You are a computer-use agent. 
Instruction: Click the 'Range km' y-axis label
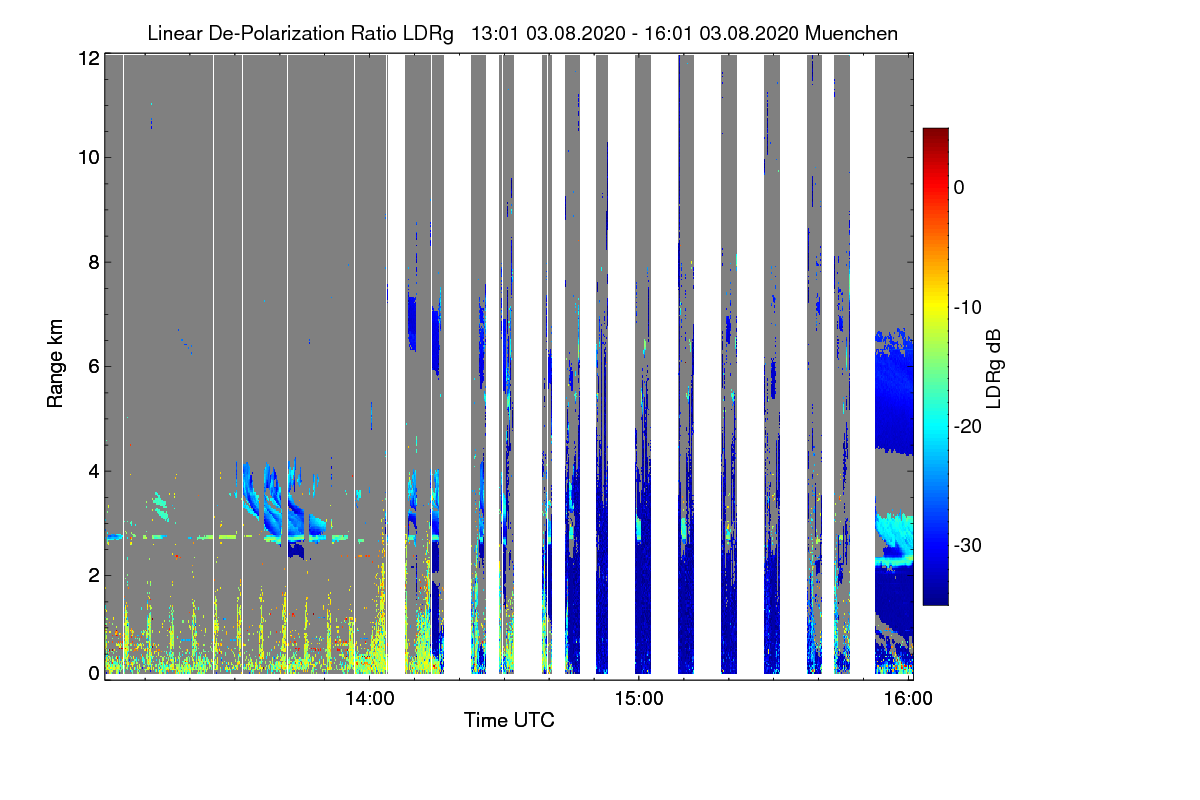[x=56, y=366]
